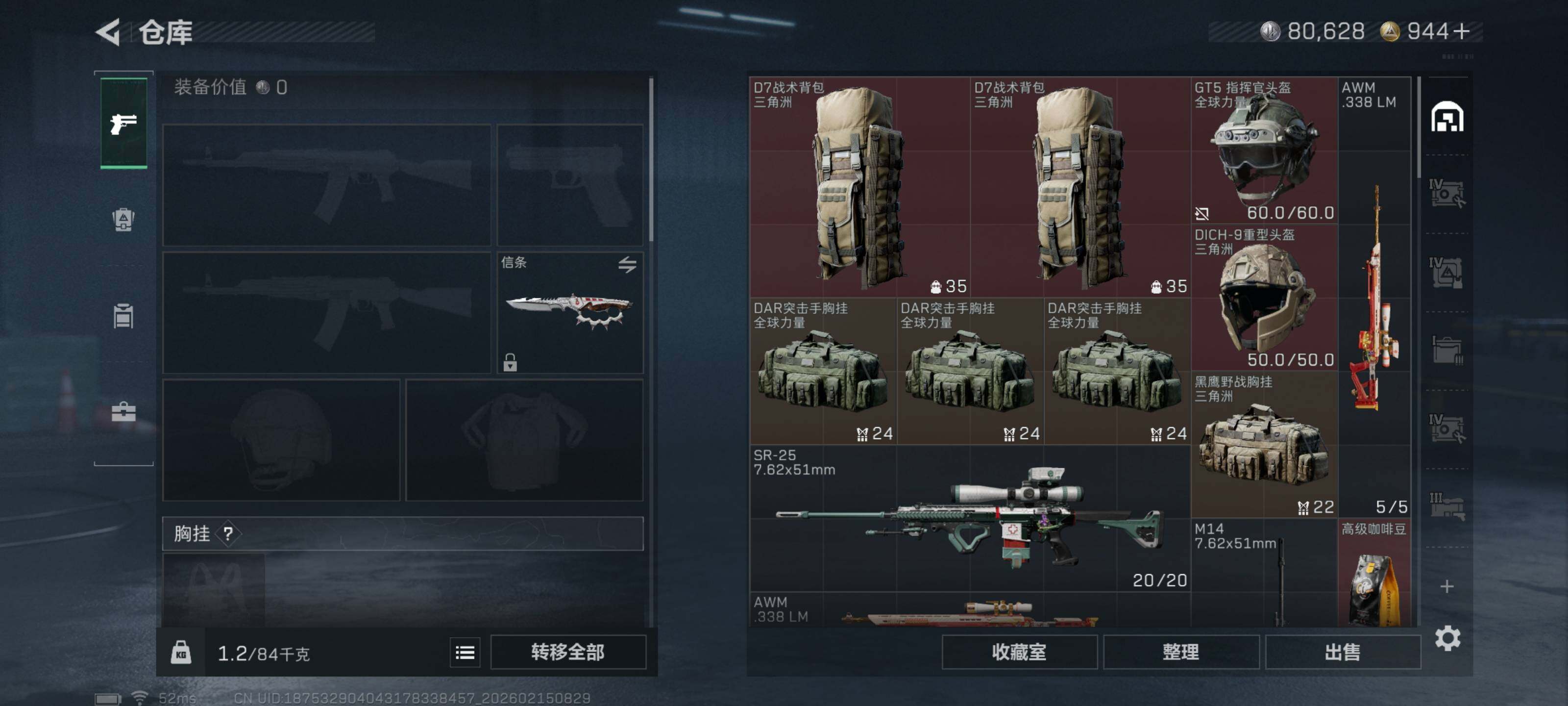Click the lock icon on the 信条 knife slot
Image resolution: width=1568 pixels, height=706 pixels.
[x=510, y=362]
